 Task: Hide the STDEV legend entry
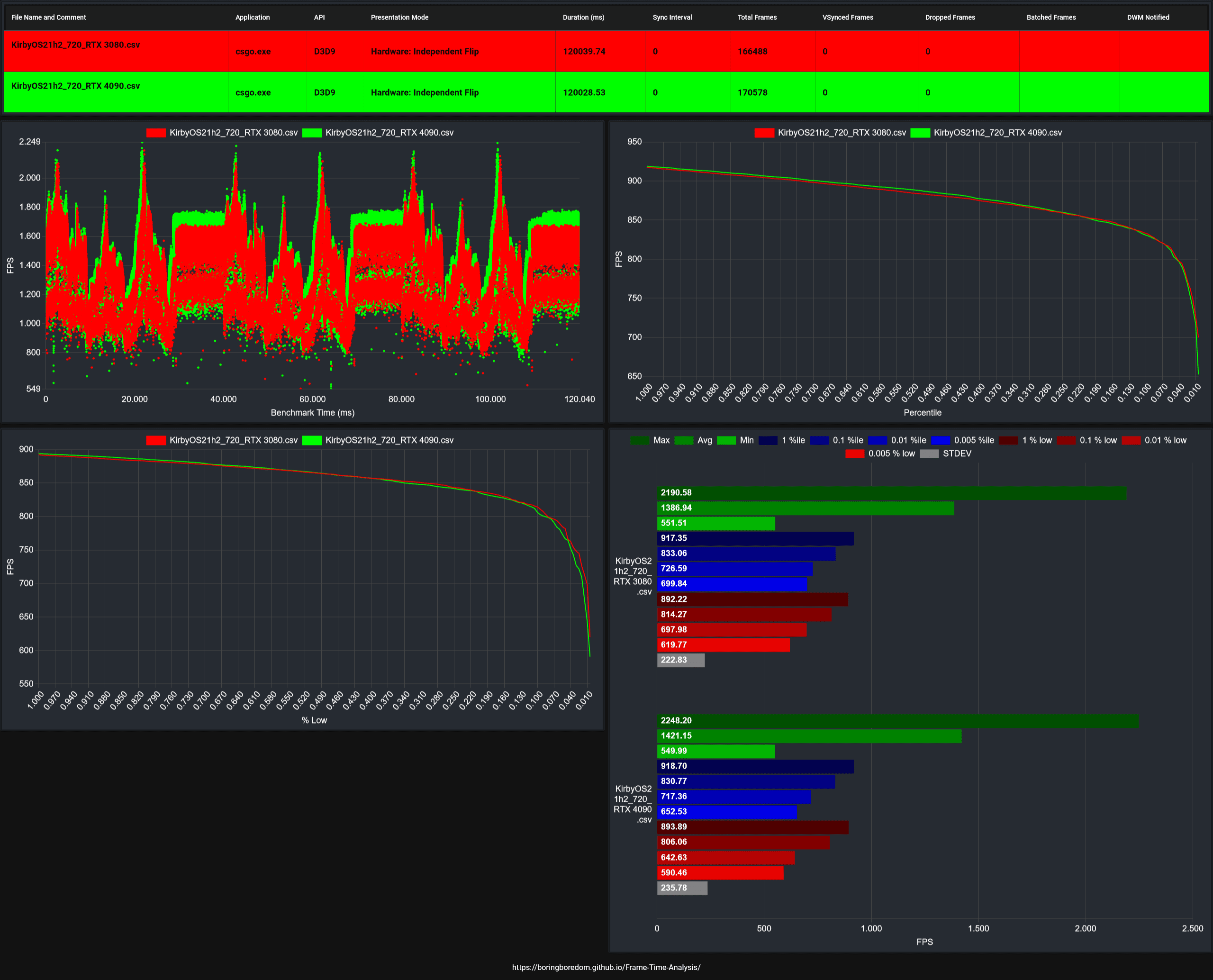[x=929, y=454]
